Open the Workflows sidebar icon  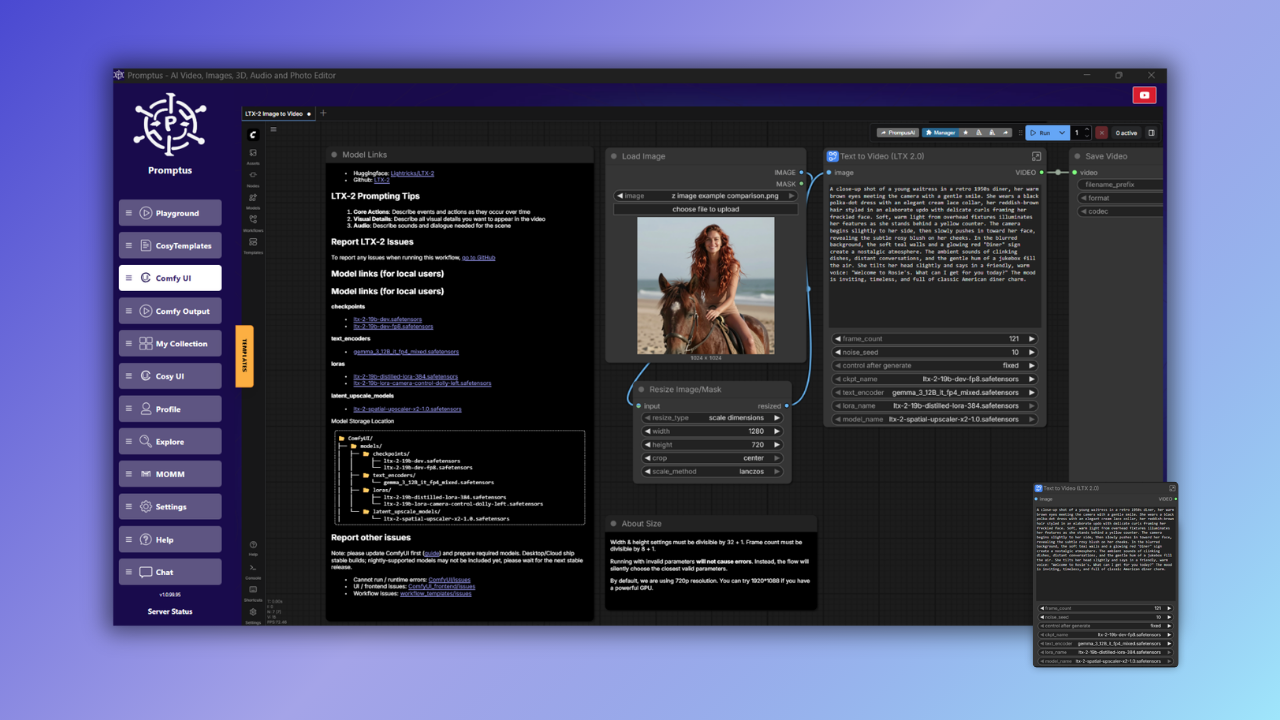pyautogui.click(x=253, y=221)
